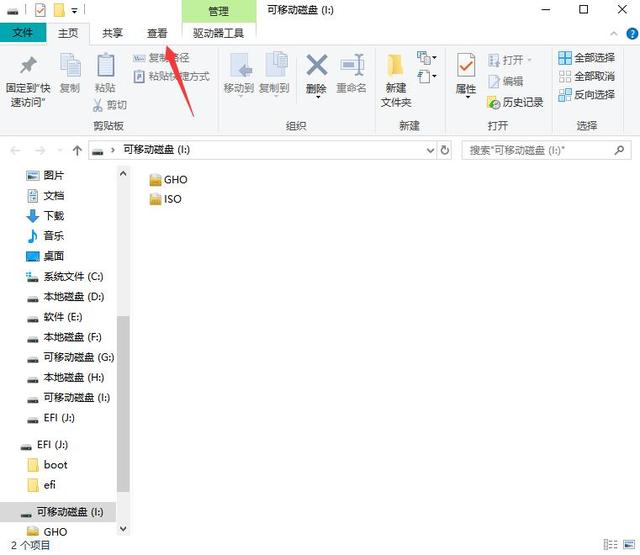Screen dimensions: 640x555
Task: Click Invert Selection in ribbon
Action: pyautogui.click(x=565, y=94)
